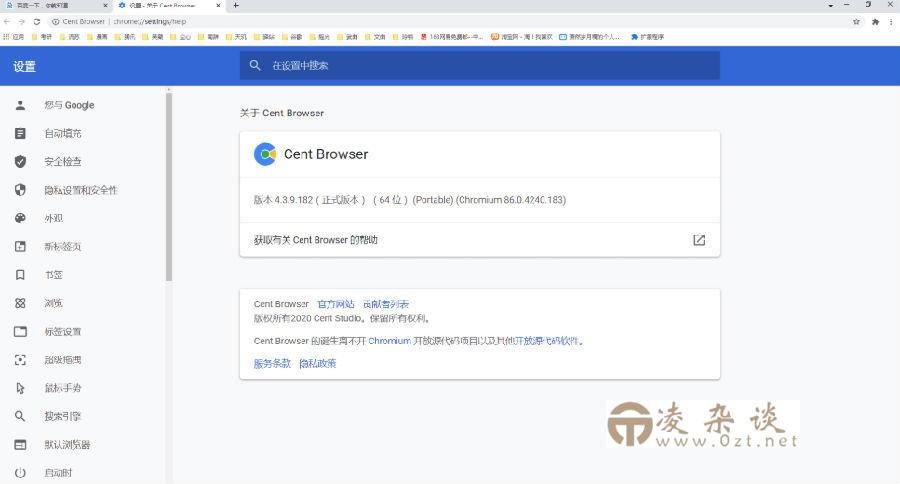Open the 新标签页 sidebar section
Image resolution: width=900 pixels, height=484 pixels.
pyautogui.click(x=63, y=246)
